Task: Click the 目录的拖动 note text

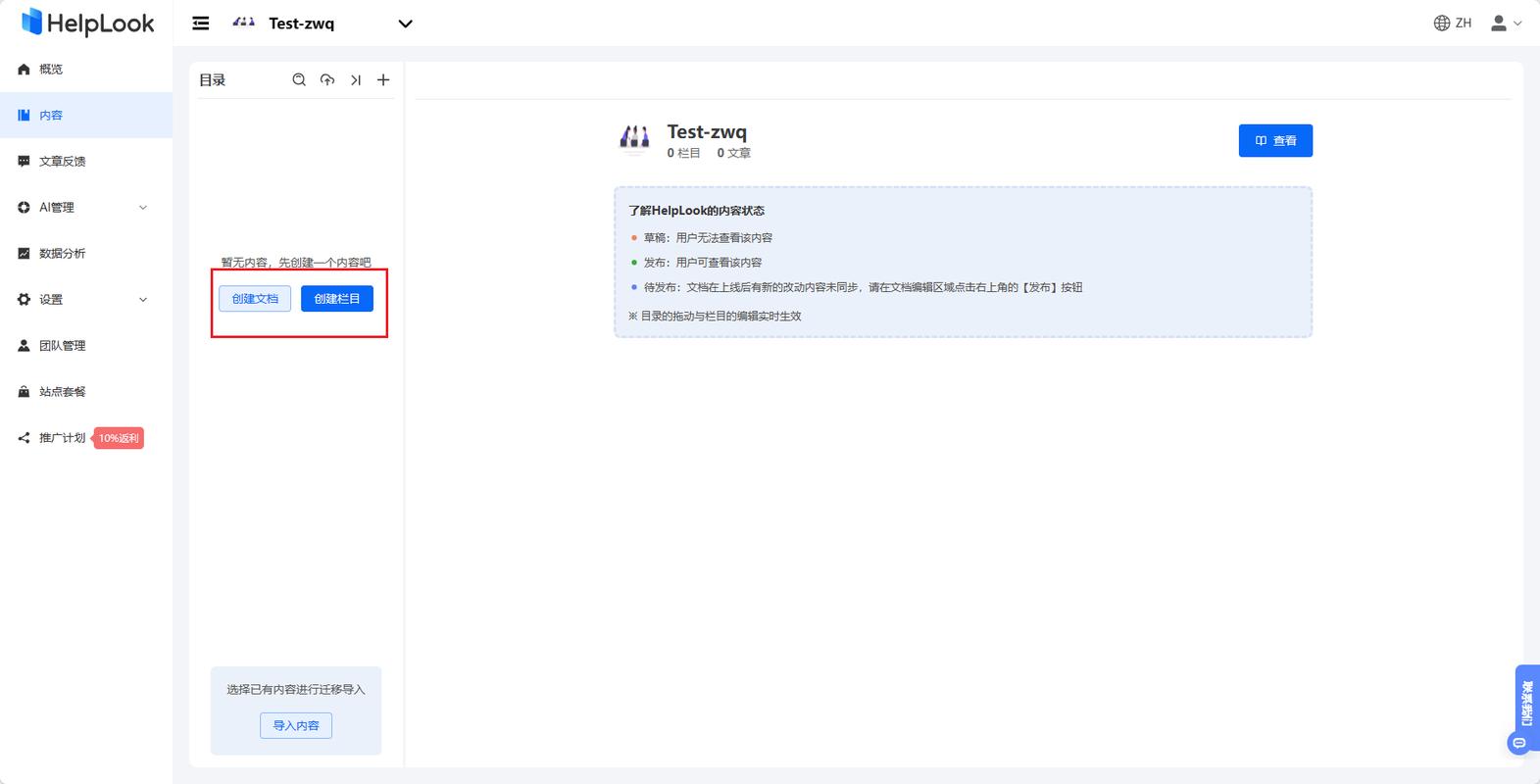Action: pyautogui.click(x=715, y=317)
